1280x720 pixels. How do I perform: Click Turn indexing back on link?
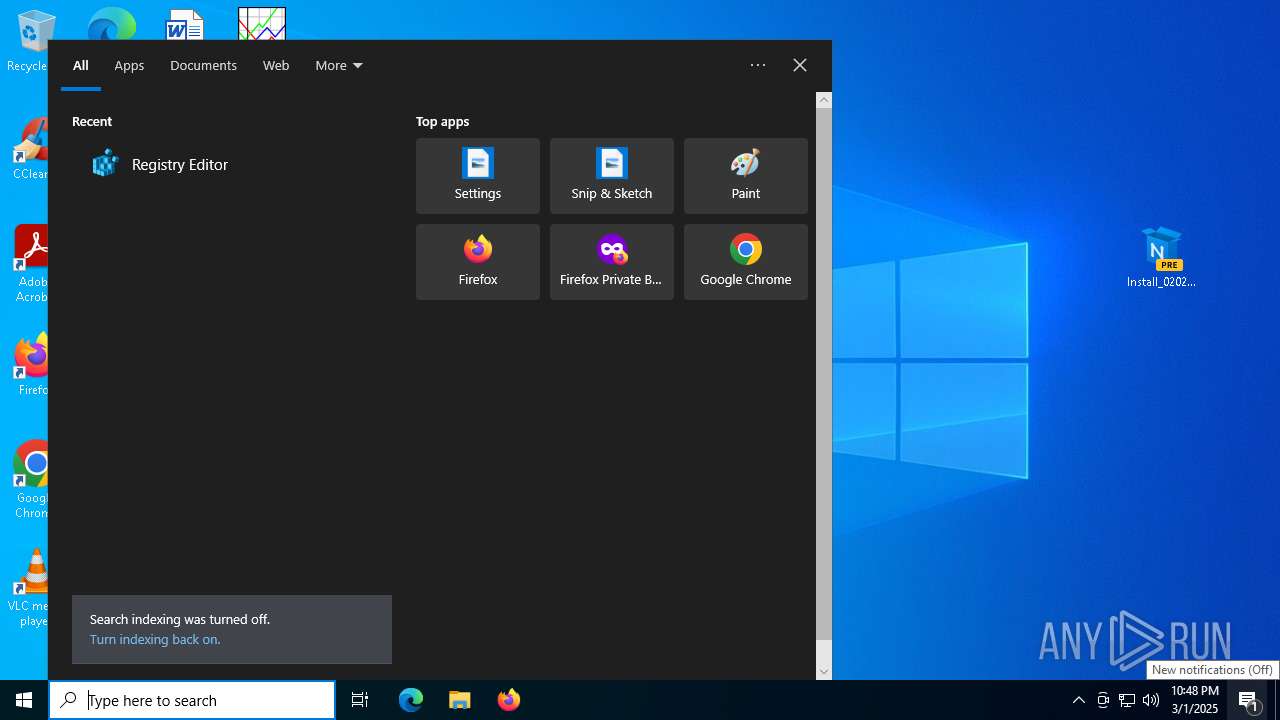point(155,639)
